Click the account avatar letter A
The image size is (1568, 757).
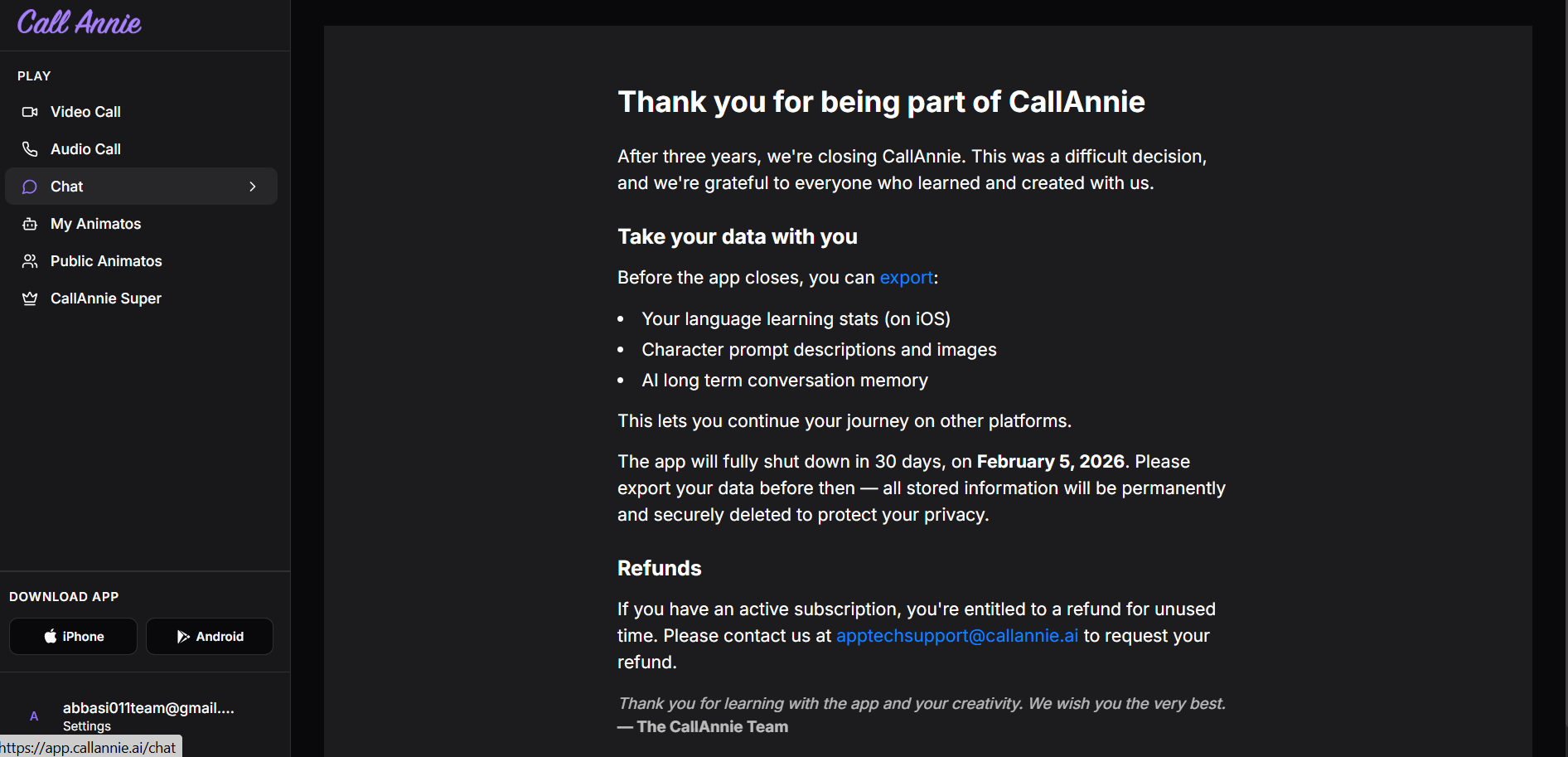[x=34, y=716]
